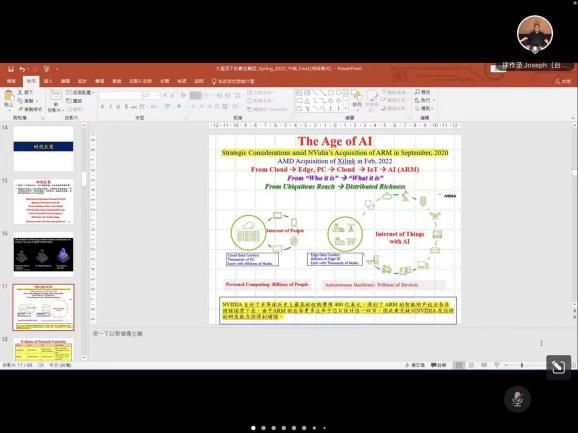The height and width of the screenshot is (433, 578).
Task: Open the Insert ribbon tab
Action: 48,81
